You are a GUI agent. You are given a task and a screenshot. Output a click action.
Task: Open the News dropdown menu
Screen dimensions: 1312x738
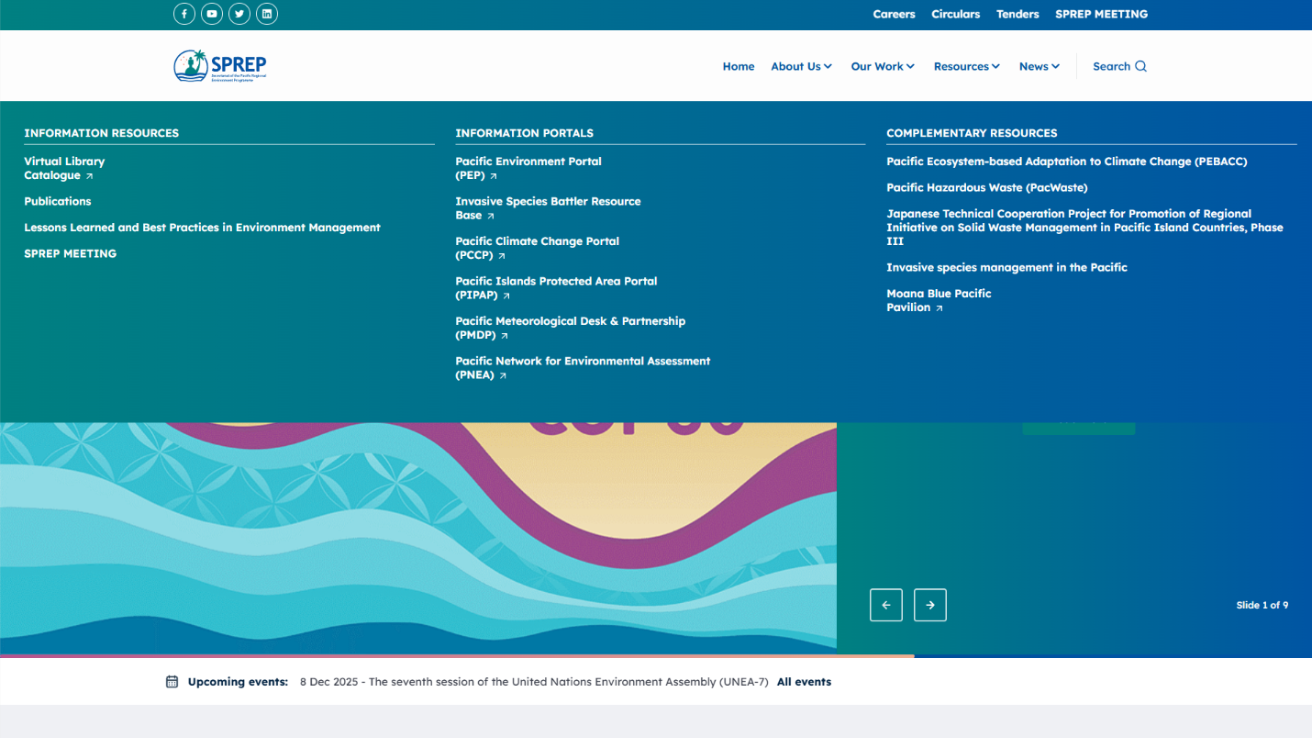[1039, 67]
